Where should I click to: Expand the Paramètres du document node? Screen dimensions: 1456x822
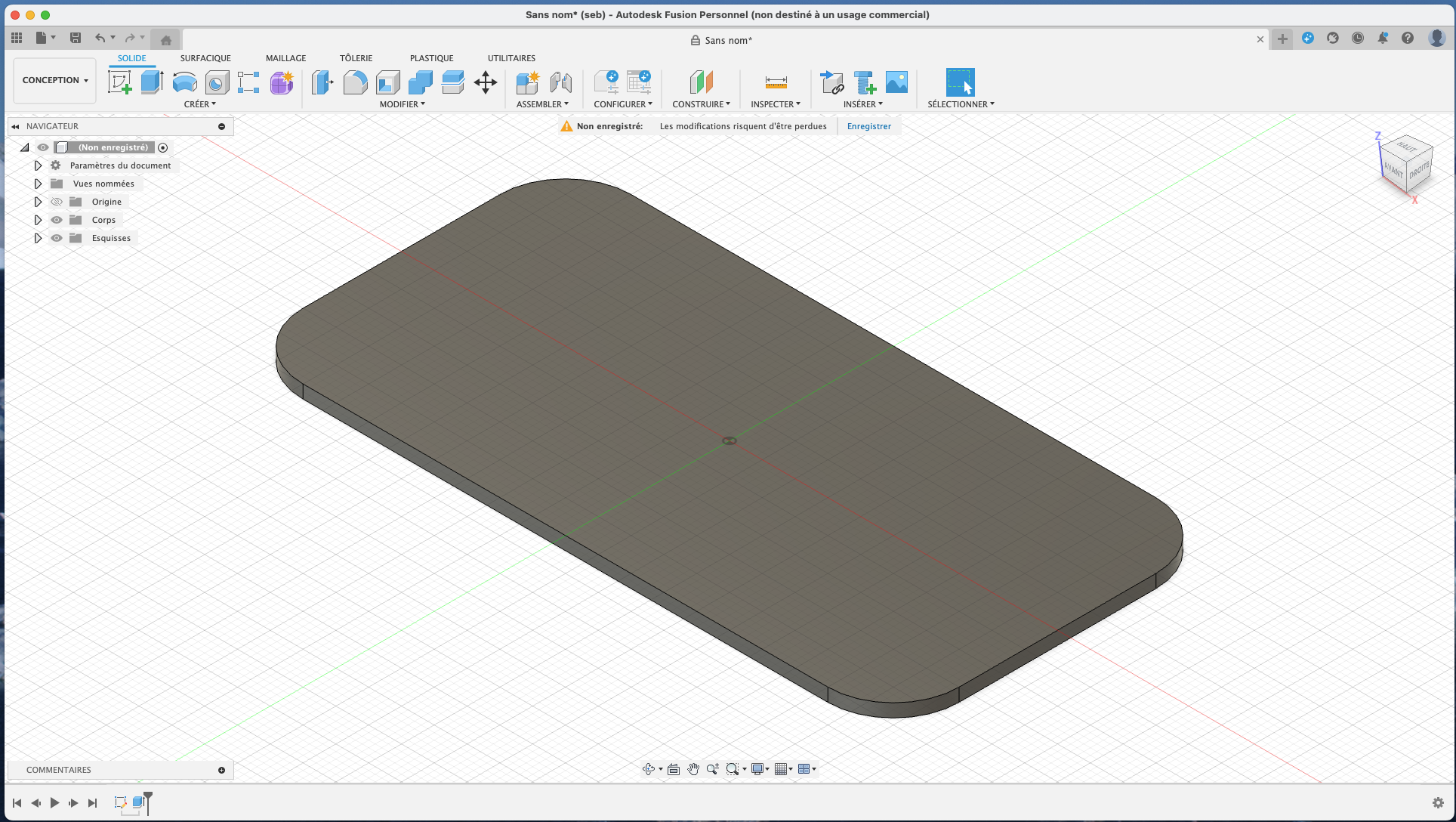coord(38,165)
